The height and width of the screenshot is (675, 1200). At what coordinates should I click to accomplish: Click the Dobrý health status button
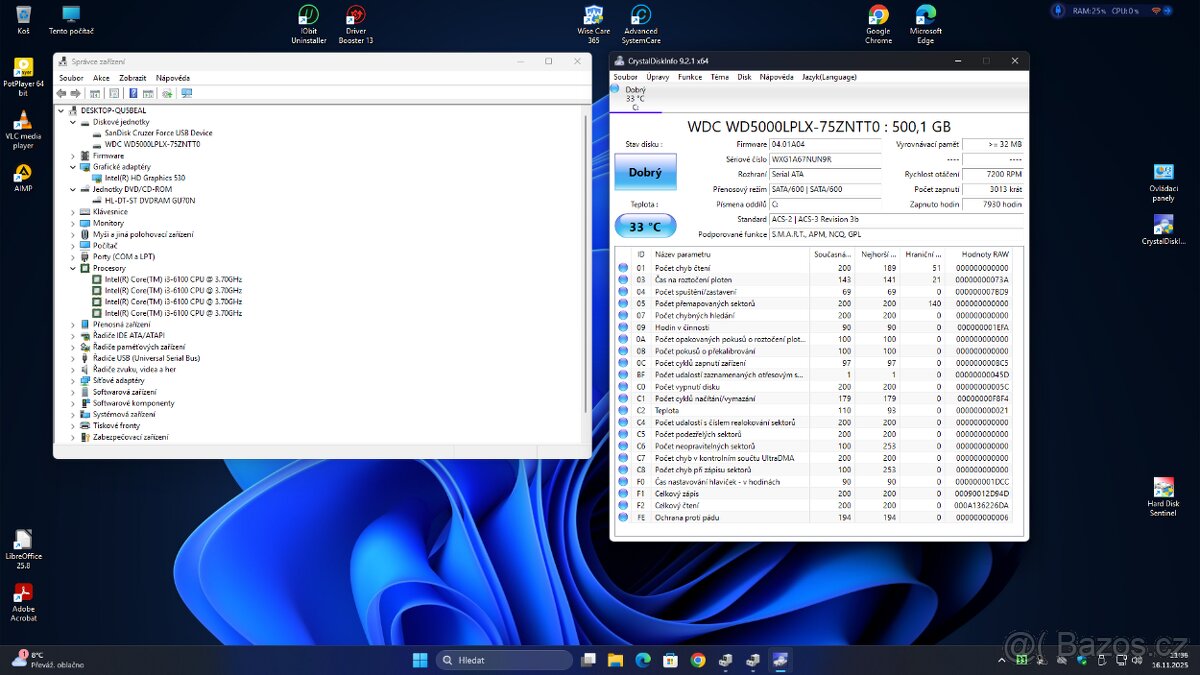click(x=645, y=171)
